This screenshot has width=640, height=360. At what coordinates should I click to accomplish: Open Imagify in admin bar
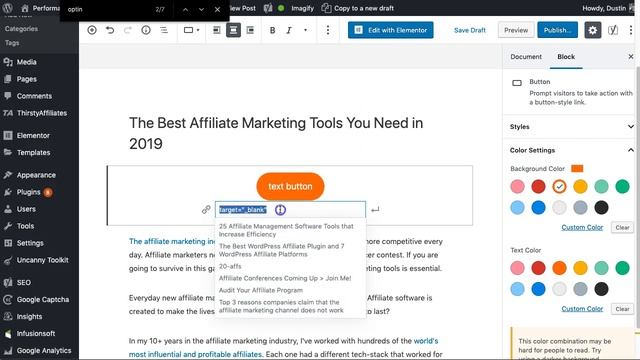302,8
